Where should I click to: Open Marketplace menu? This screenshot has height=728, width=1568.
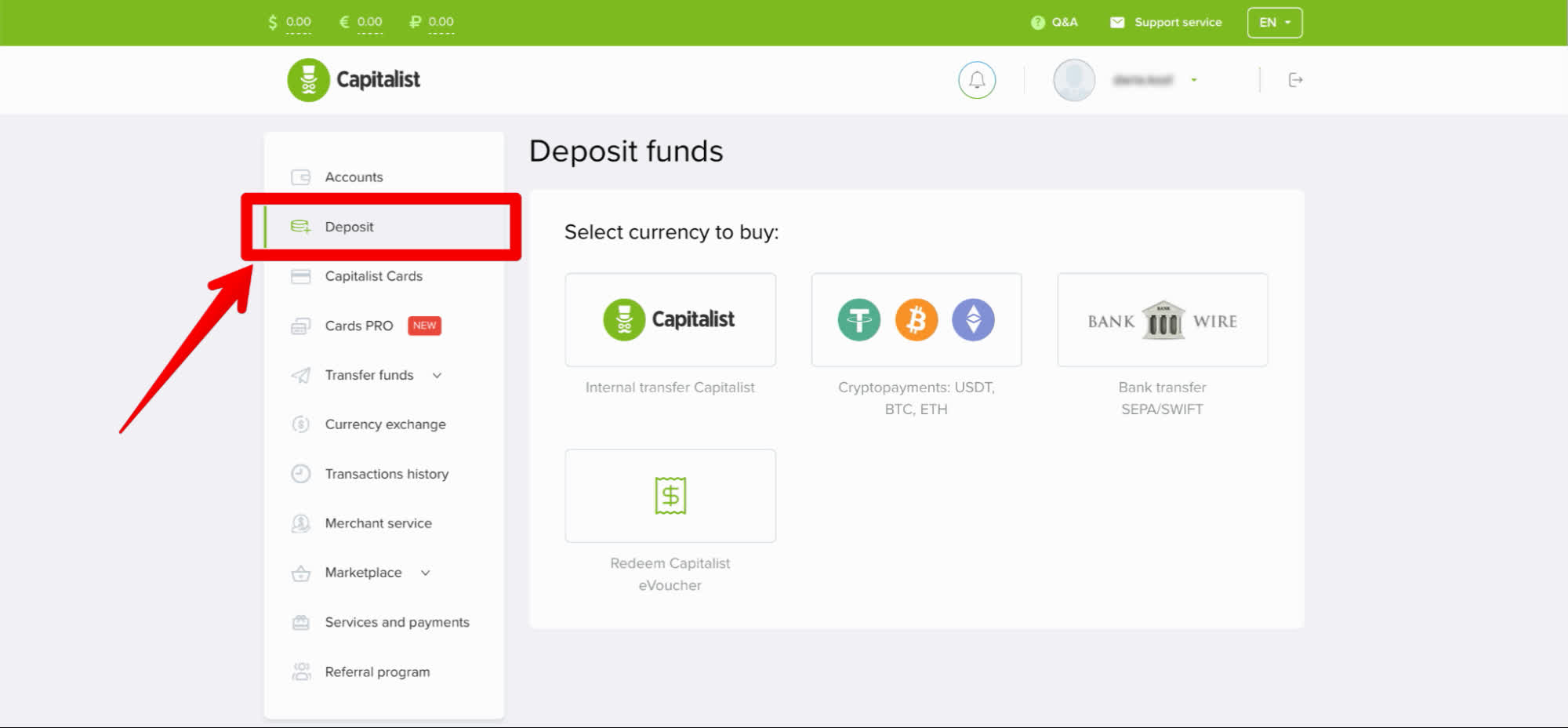[x=384, y=573]
